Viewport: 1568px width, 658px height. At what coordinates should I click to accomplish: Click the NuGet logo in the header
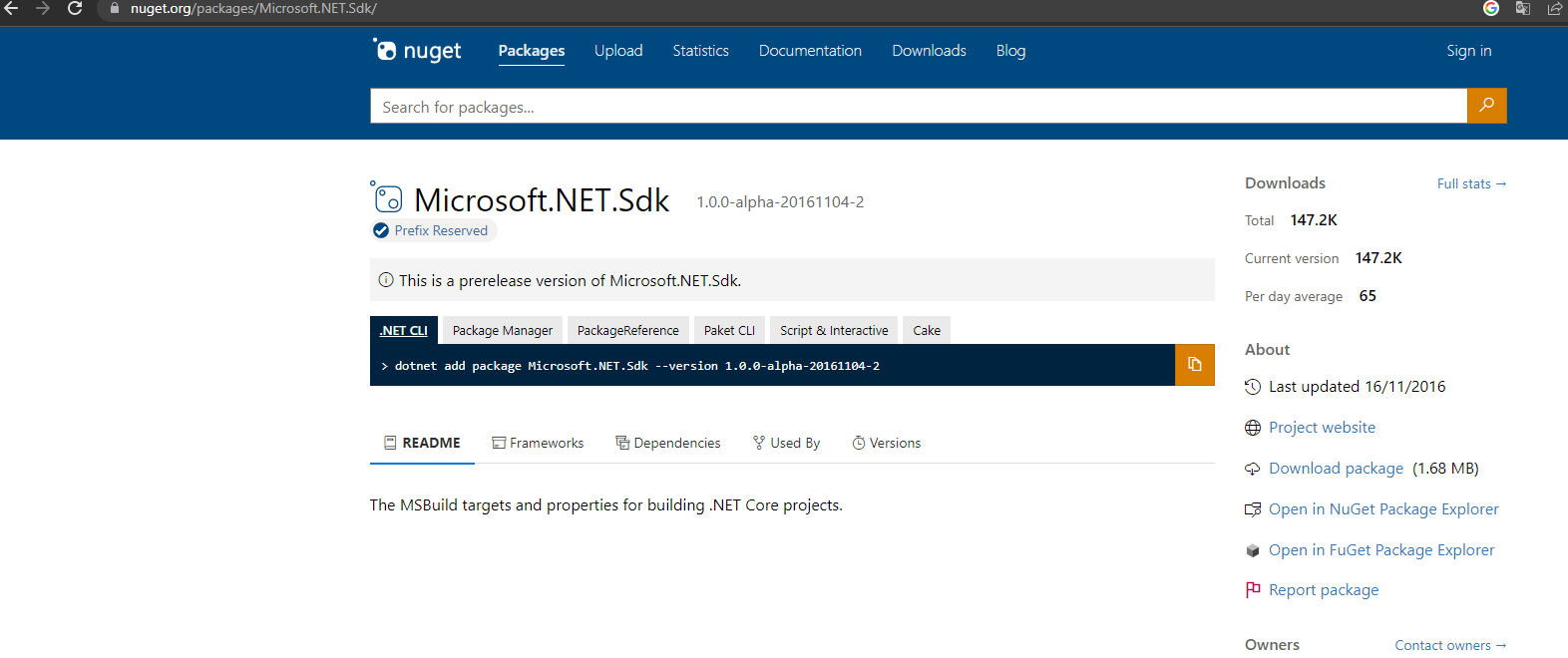(417, 50)
